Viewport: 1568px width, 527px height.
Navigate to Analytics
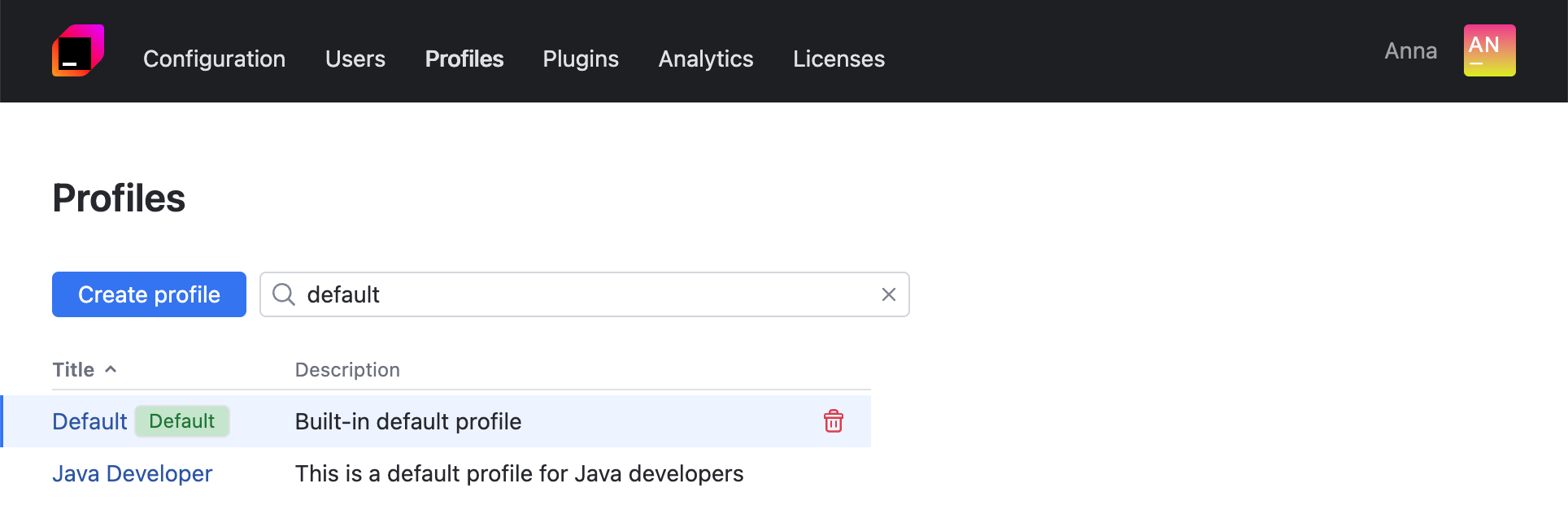705,59
